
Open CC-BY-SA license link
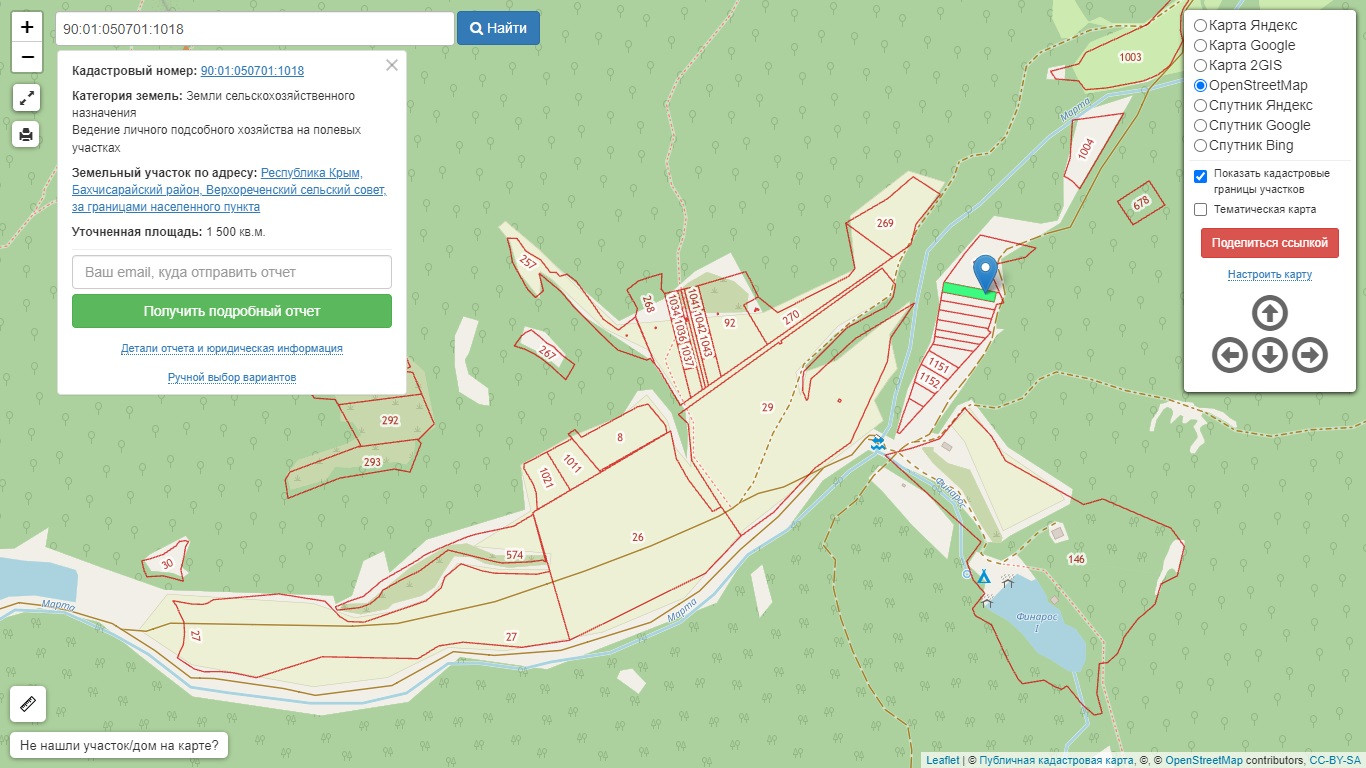[x=1335, y=760]
